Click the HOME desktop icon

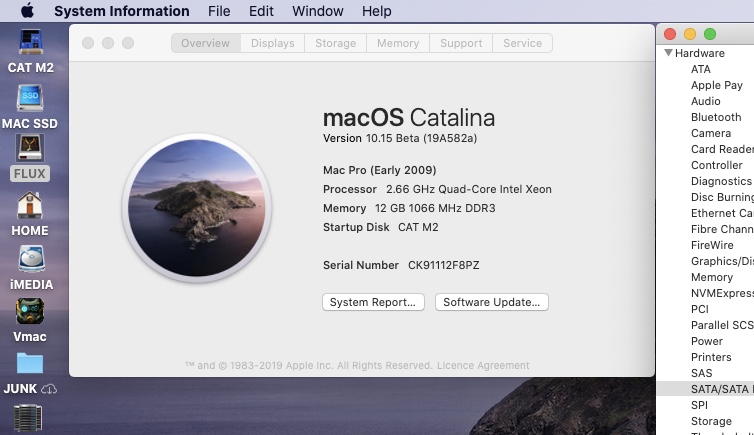[x=30, y=205]
